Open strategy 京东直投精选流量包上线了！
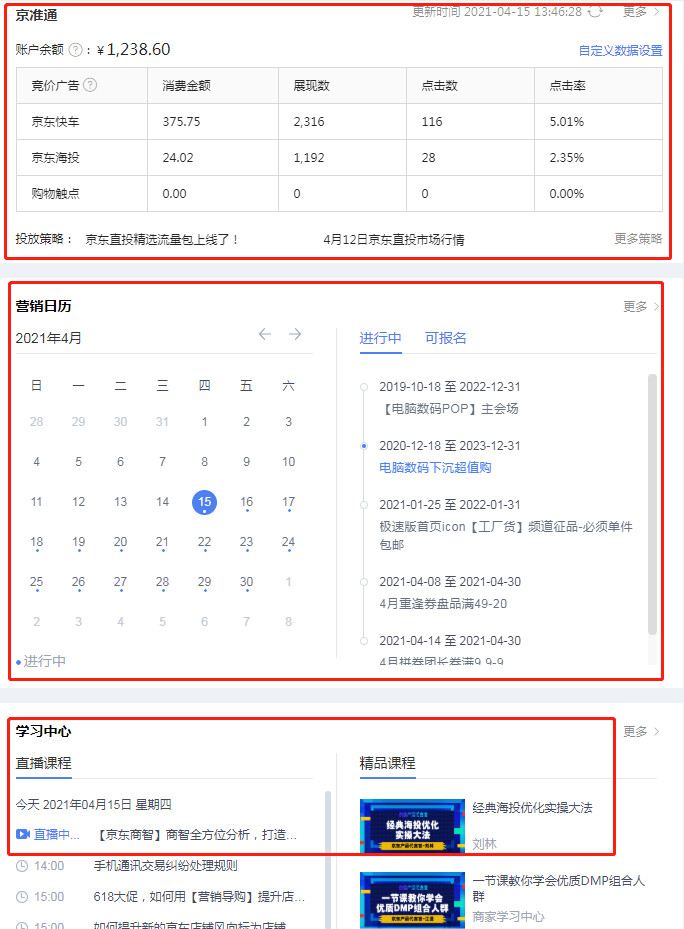This screenshot has width=684, height=929. (162, 240)
